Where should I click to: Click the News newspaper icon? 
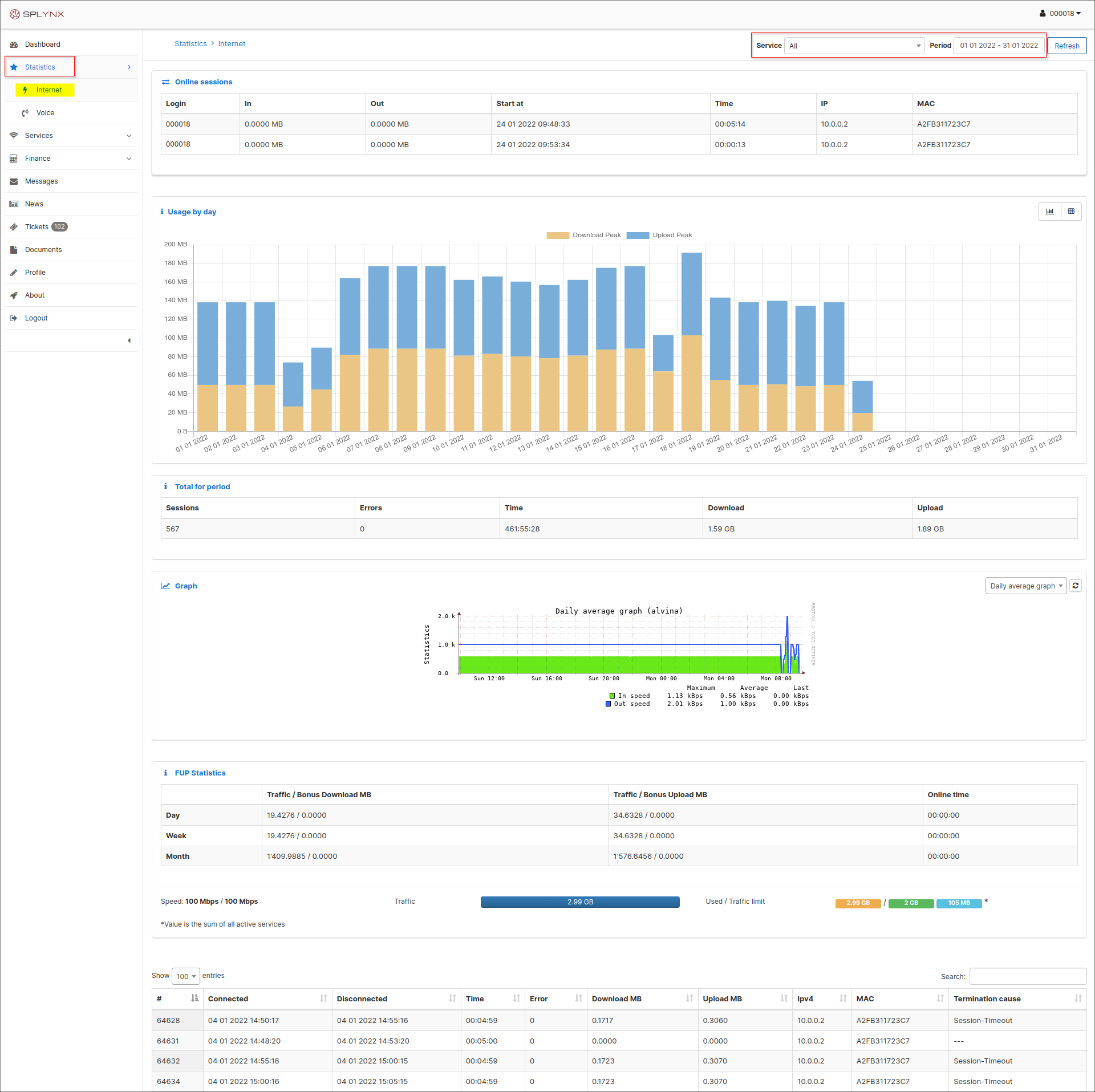[14, 204]
